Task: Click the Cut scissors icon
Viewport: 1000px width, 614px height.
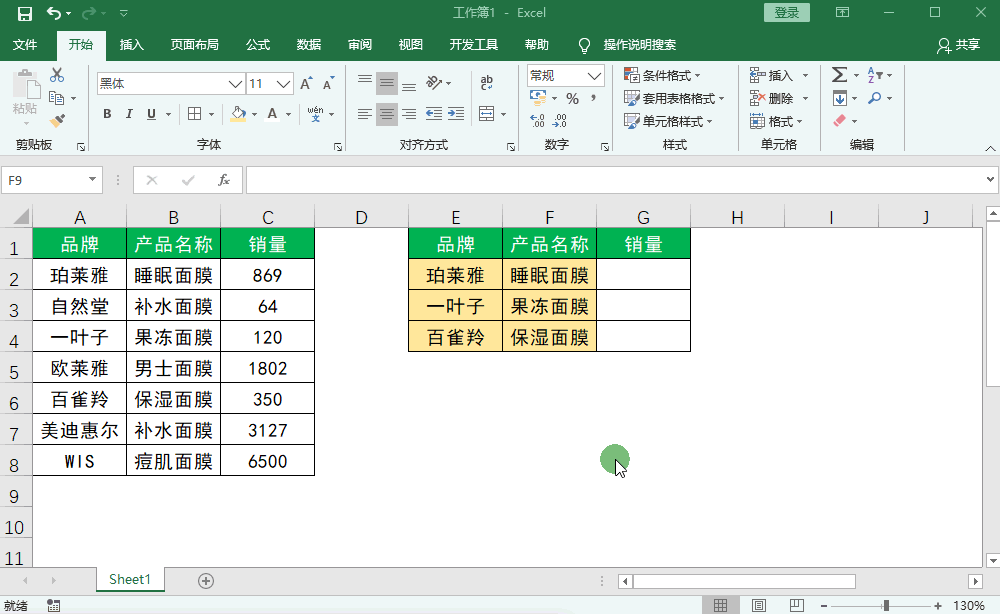Action: click(57, 75)
